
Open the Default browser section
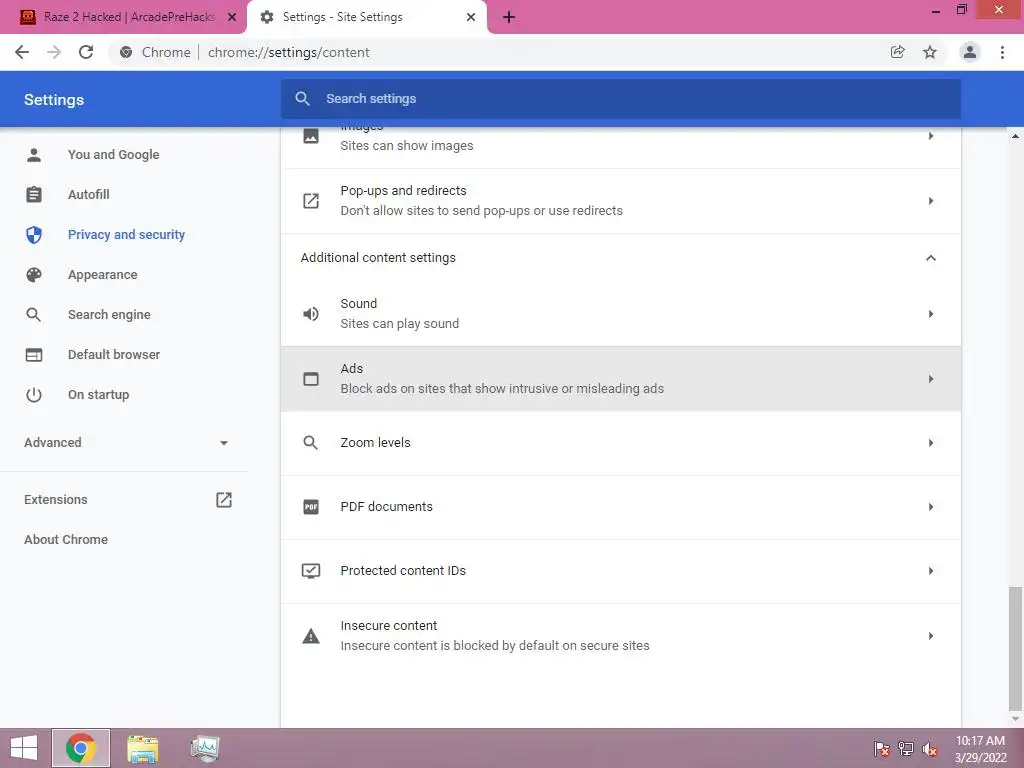[x=114, y=355]
